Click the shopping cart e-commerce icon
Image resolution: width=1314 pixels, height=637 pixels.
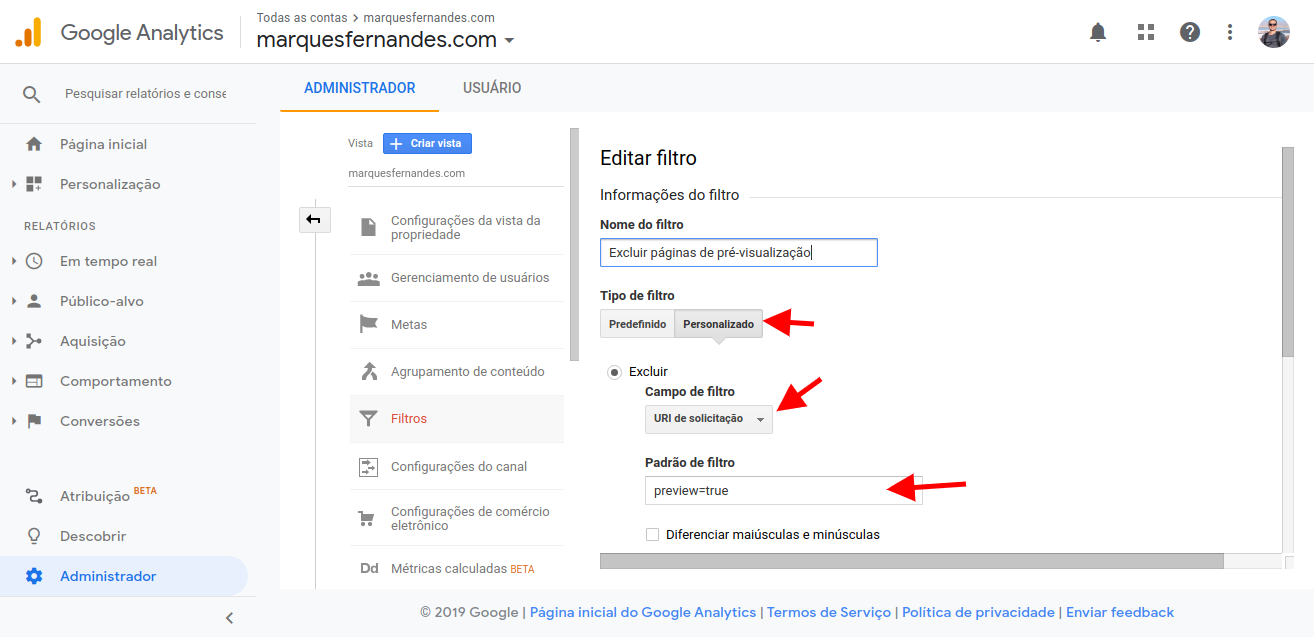(x=368, y=519)
